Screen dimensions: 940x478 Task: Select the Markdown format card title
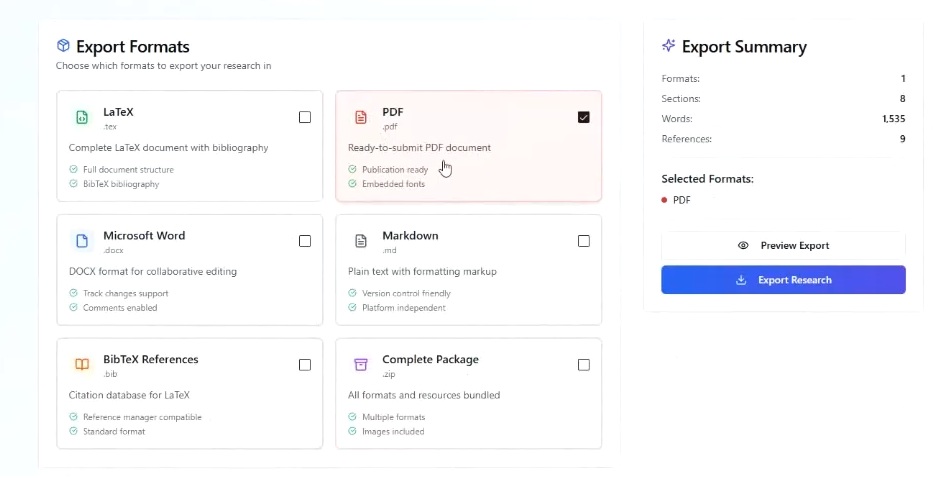coord(410,236)
